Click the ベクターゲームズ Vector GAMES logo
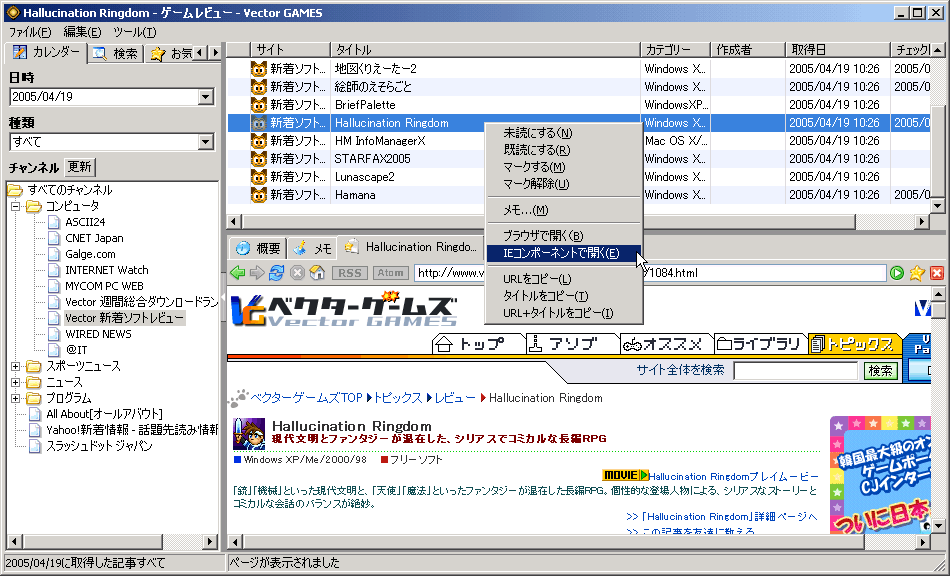950x576 pixels. click(344, 310)
